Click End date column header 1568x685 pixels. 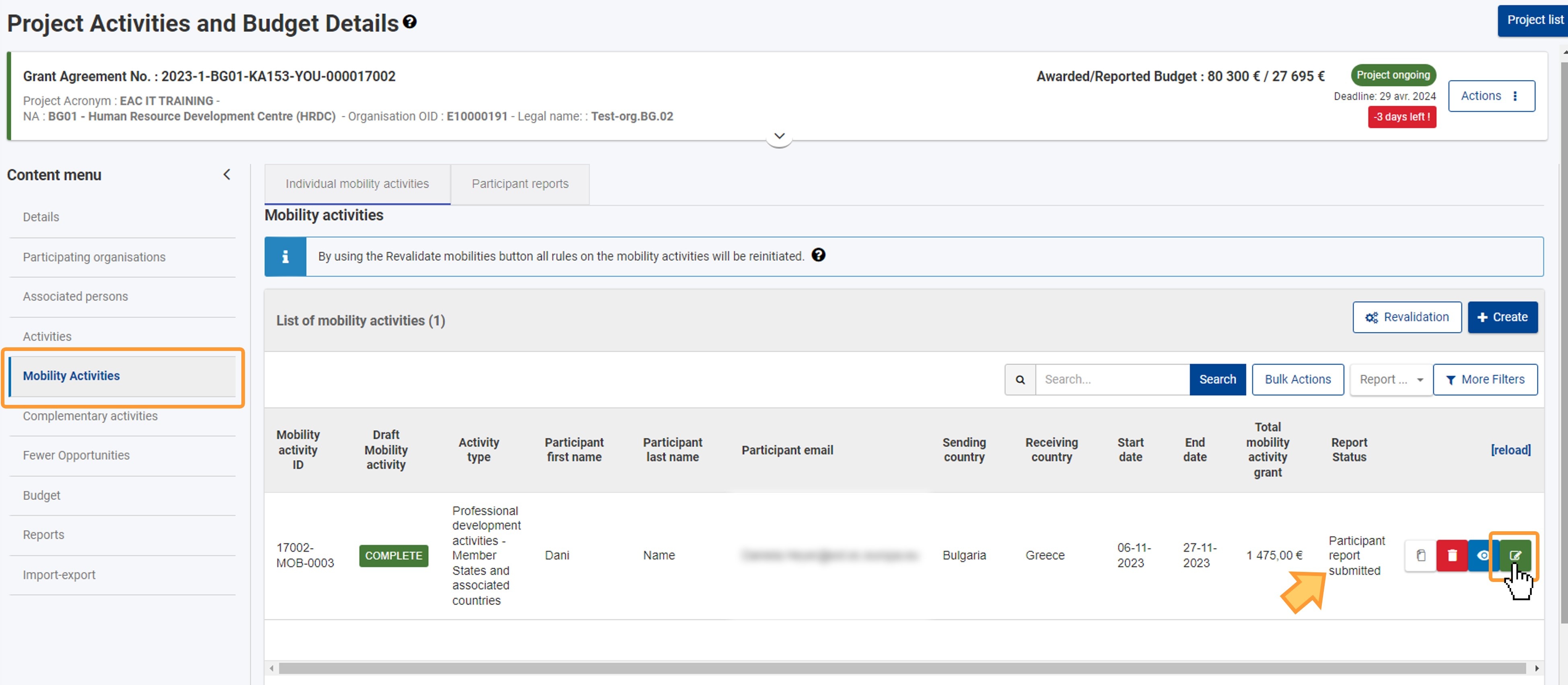pyautogui.click(x=1194, y=450)
